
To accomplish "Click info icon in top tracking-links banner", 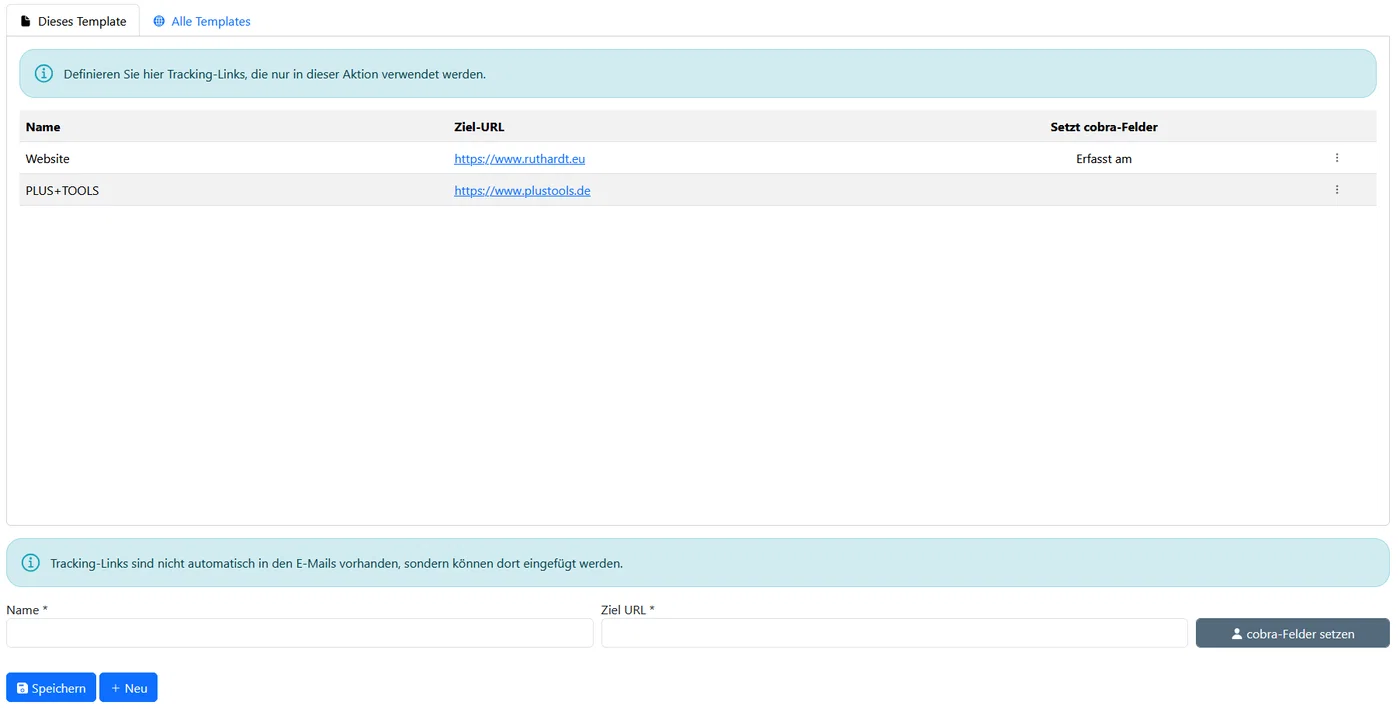I will tap(44, 74).
